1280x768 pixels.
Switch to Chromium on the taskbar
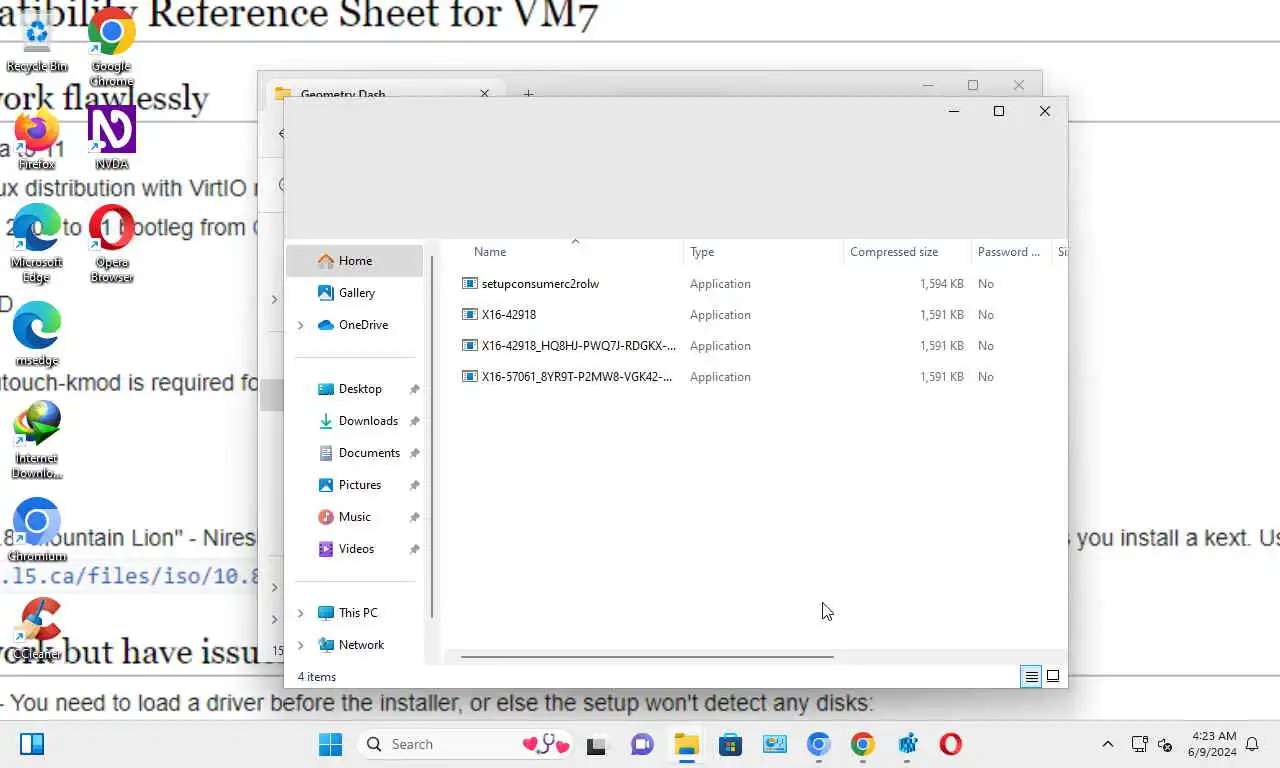[819, 744]
